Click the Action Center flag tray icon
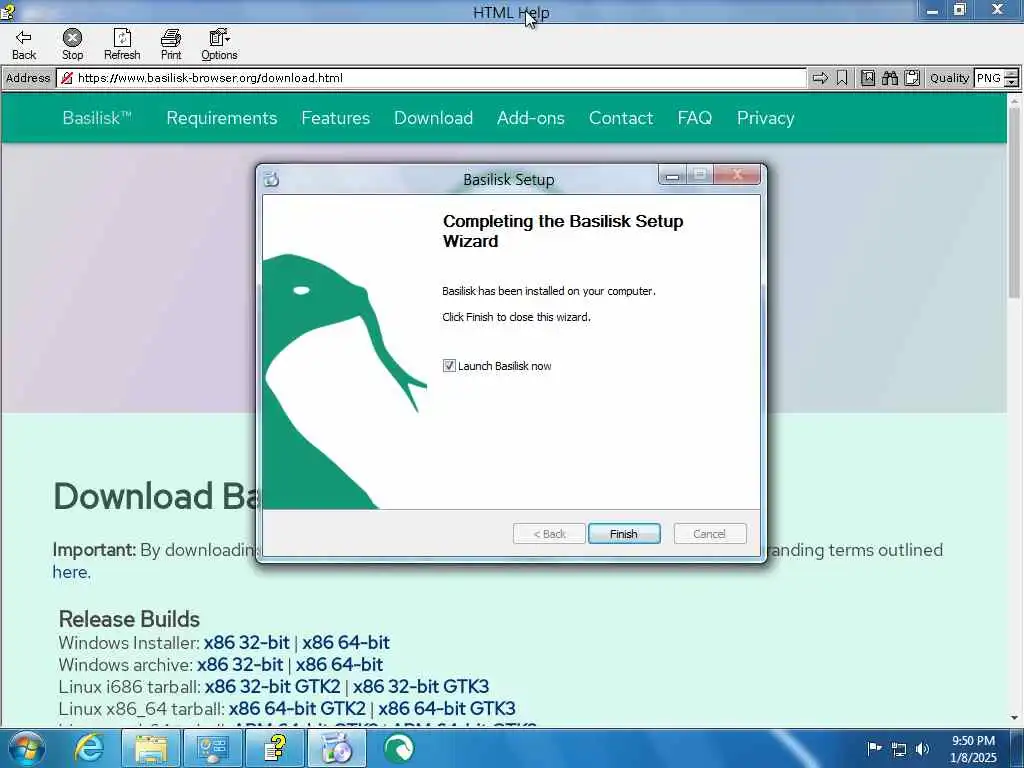 875,748
